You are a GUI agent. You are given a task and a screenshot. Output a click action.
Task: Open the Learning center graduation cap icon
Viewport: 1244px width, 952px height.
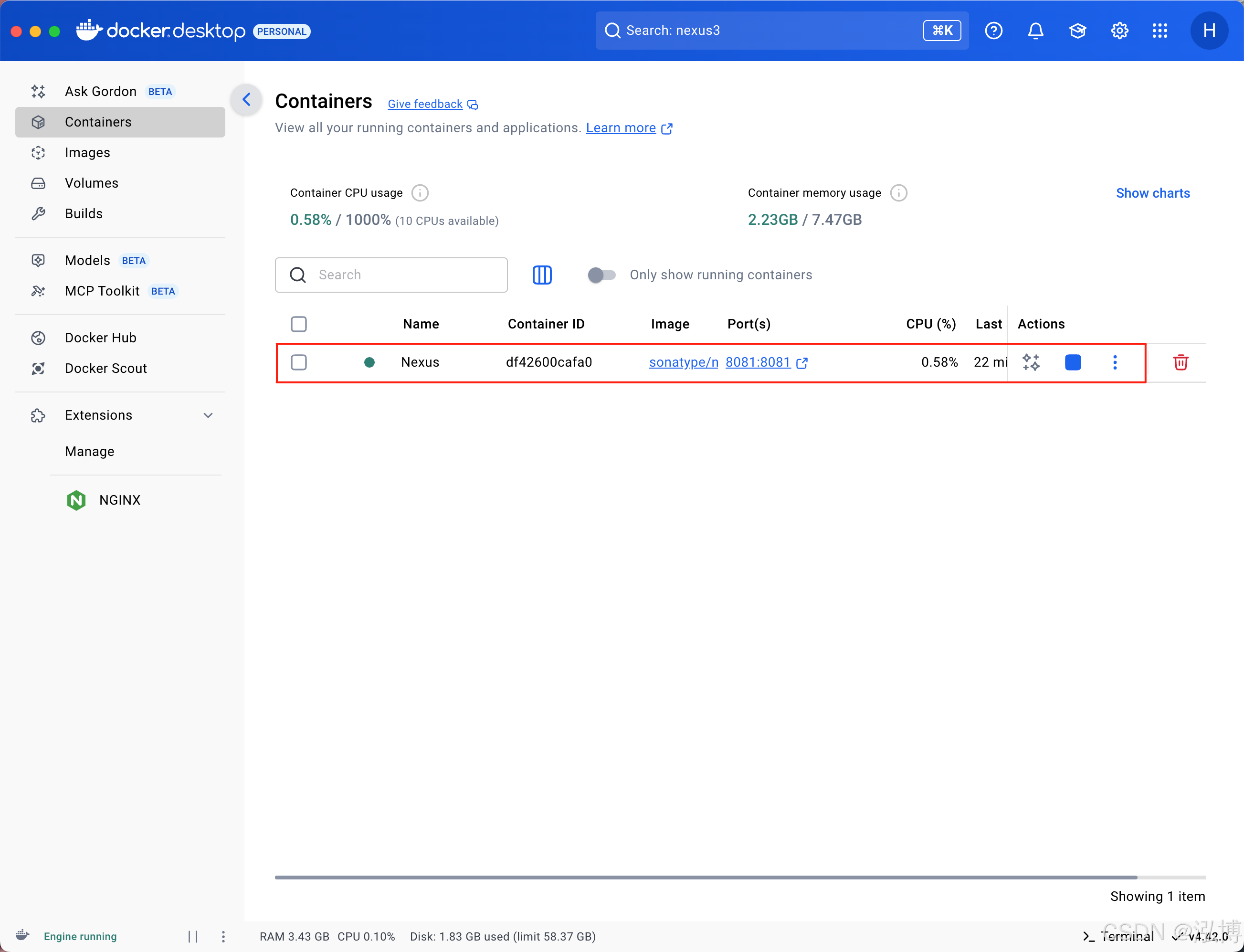[x=1077, y=31]
